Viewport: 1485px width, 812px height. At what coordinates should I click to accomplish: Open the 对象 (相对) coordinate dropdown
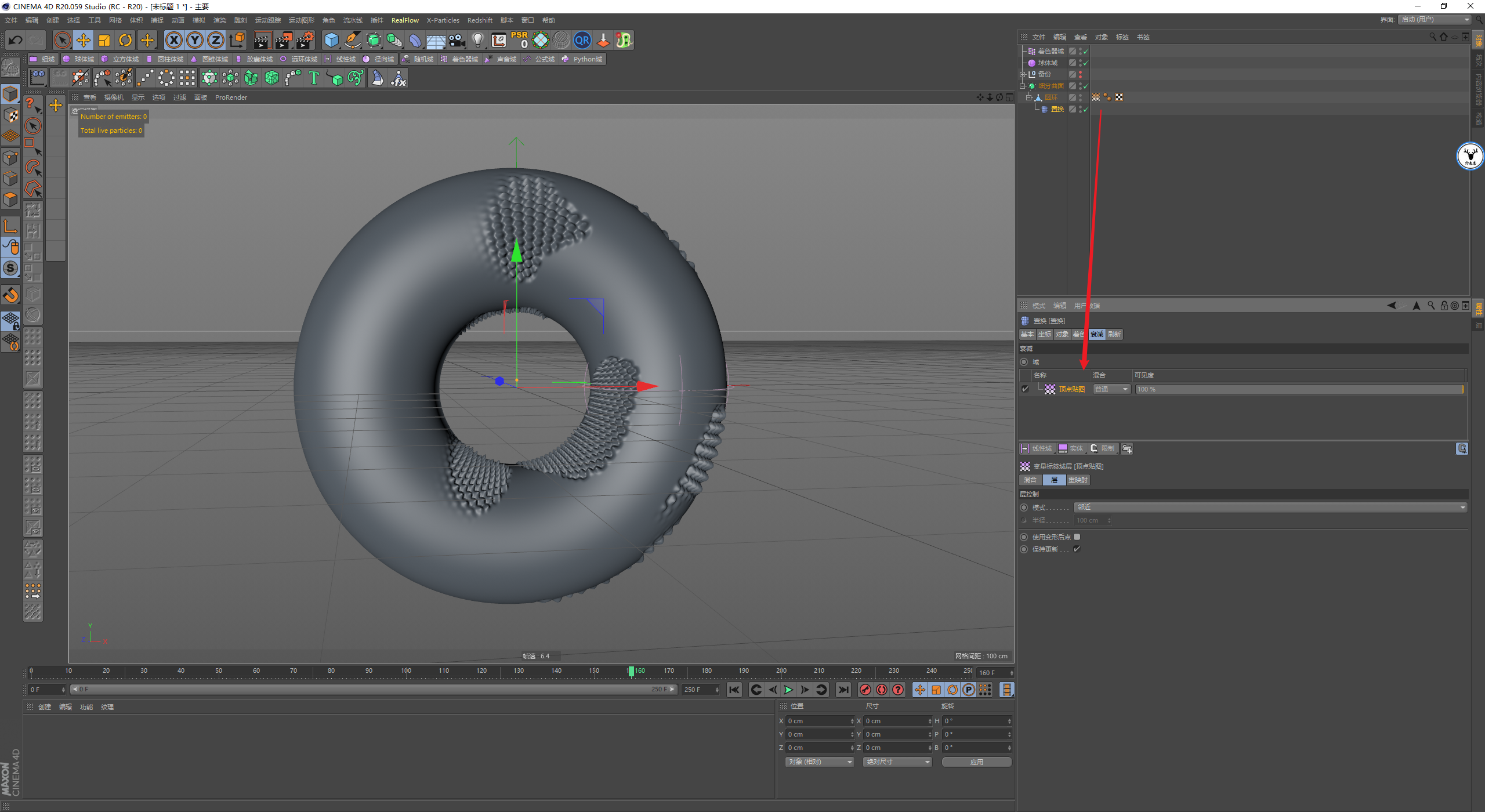[820, 762]
